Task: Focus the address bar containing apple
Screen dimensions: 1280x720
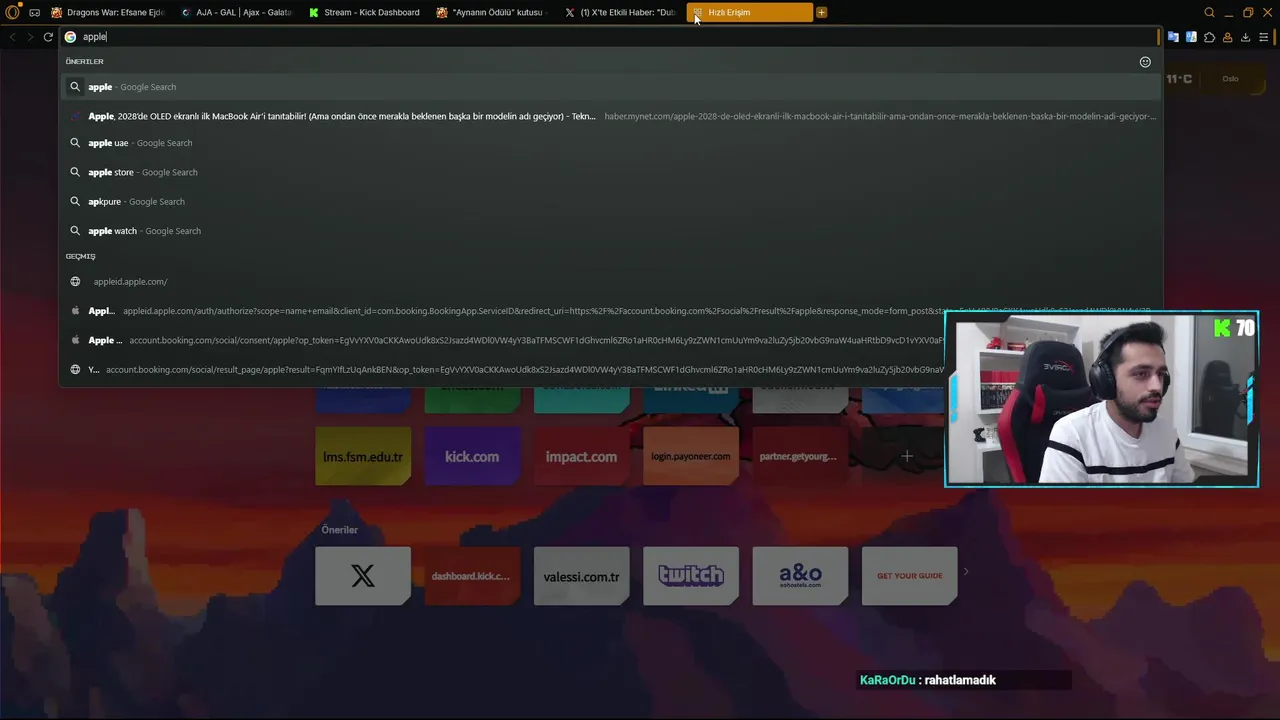Action: pos(610,37)
